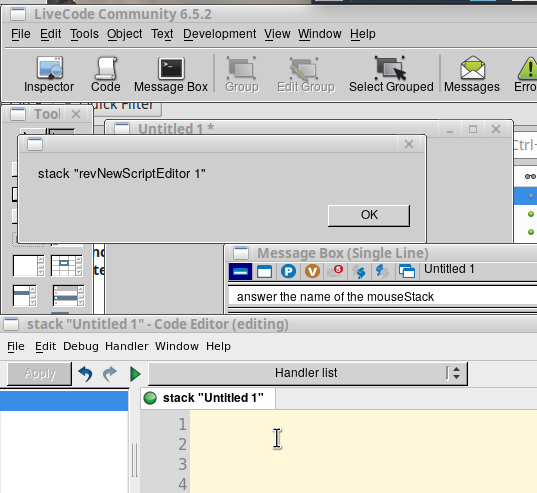537x493 pixels.
Task: Toggle Select Grouped in the toolbar
Action: click(x=391, y=75)
